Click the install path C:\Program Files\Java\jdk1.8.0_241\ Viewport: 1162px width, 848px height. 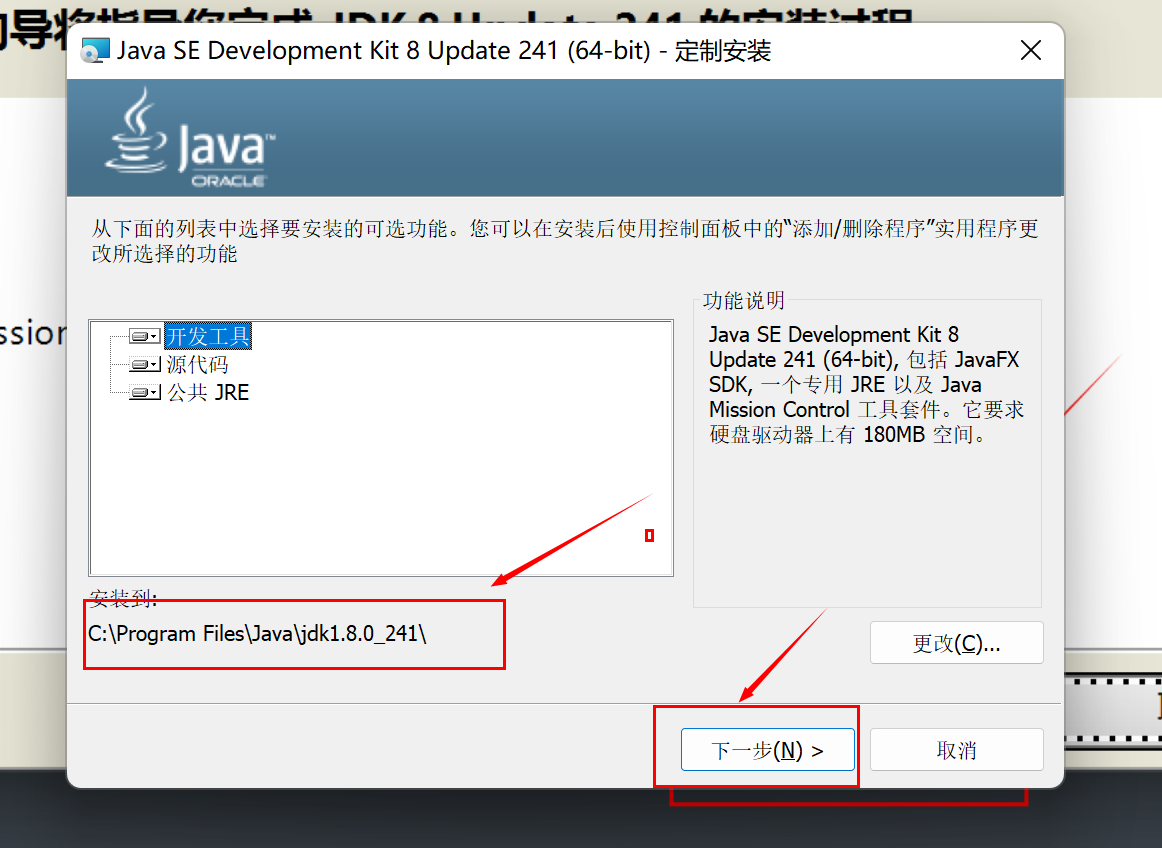coord(257,634)
